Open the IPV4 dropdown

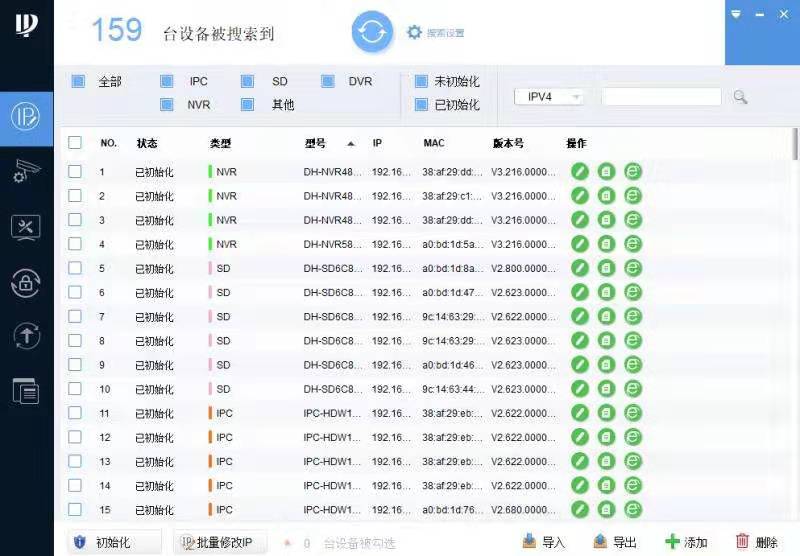[x=549, y=97]
